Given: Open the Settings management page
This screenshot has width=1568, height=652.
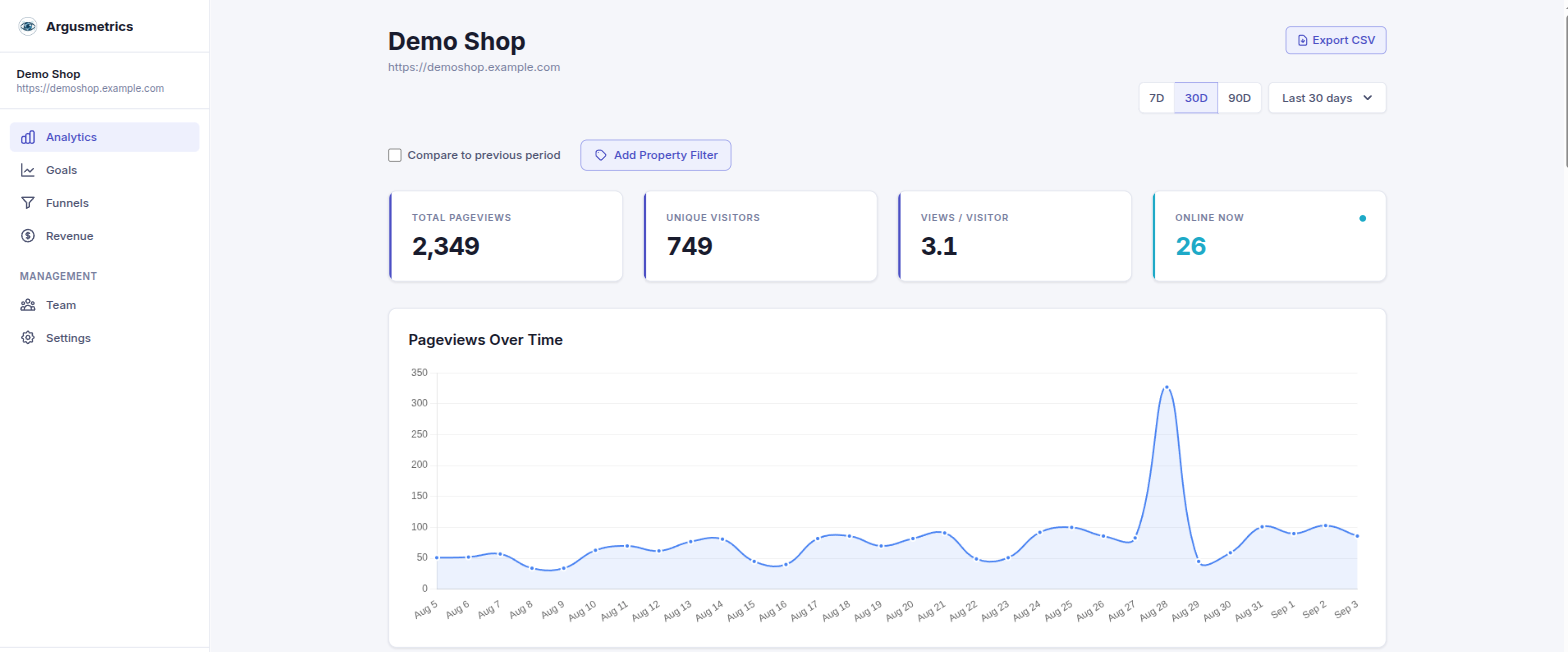Looking at the screenshot, I should click(x=105, y=338).
